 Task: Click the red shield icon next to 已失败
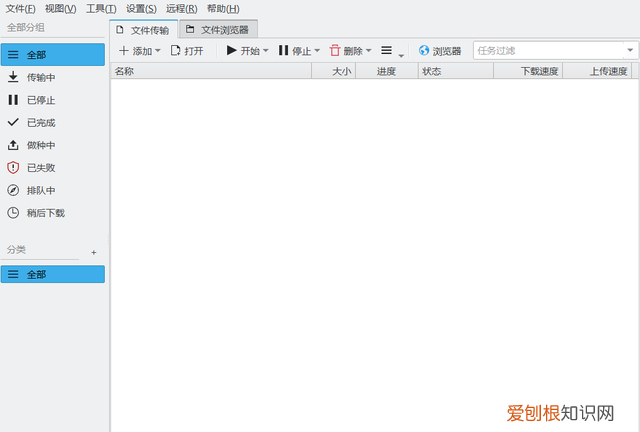click(13, 167)
